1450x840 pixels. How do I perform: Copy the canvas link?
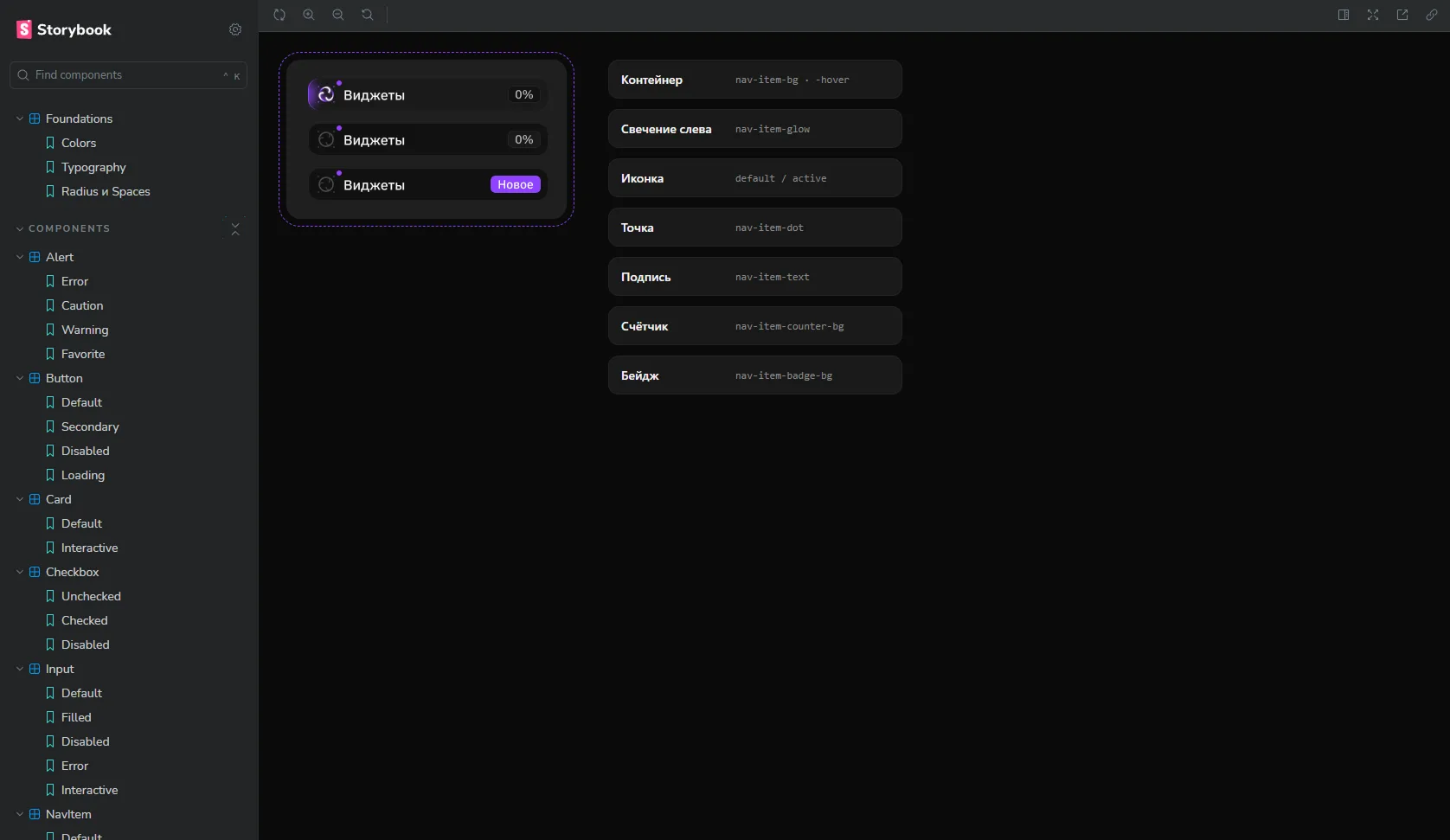coord(1432,15)
